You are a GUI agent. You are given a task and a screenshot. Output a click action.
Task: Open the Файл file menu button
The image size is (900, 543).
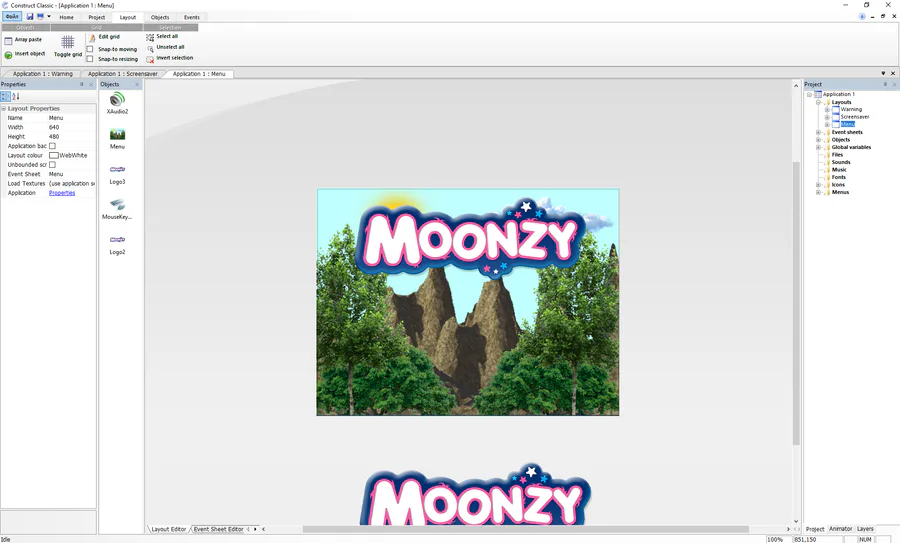(x=12, y=17)
